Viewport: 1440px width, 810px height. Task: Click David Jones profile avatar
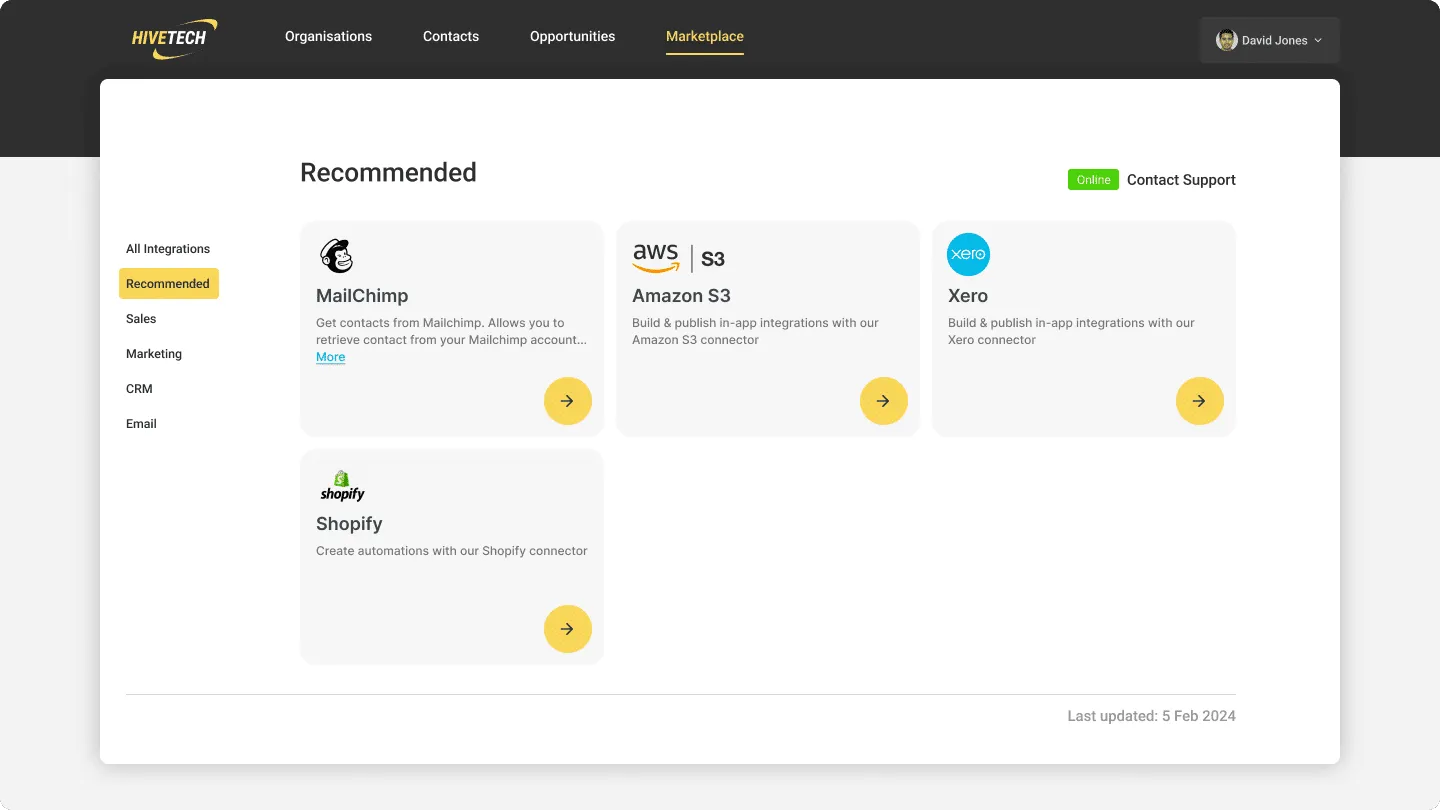click(x=1225, y=40)
